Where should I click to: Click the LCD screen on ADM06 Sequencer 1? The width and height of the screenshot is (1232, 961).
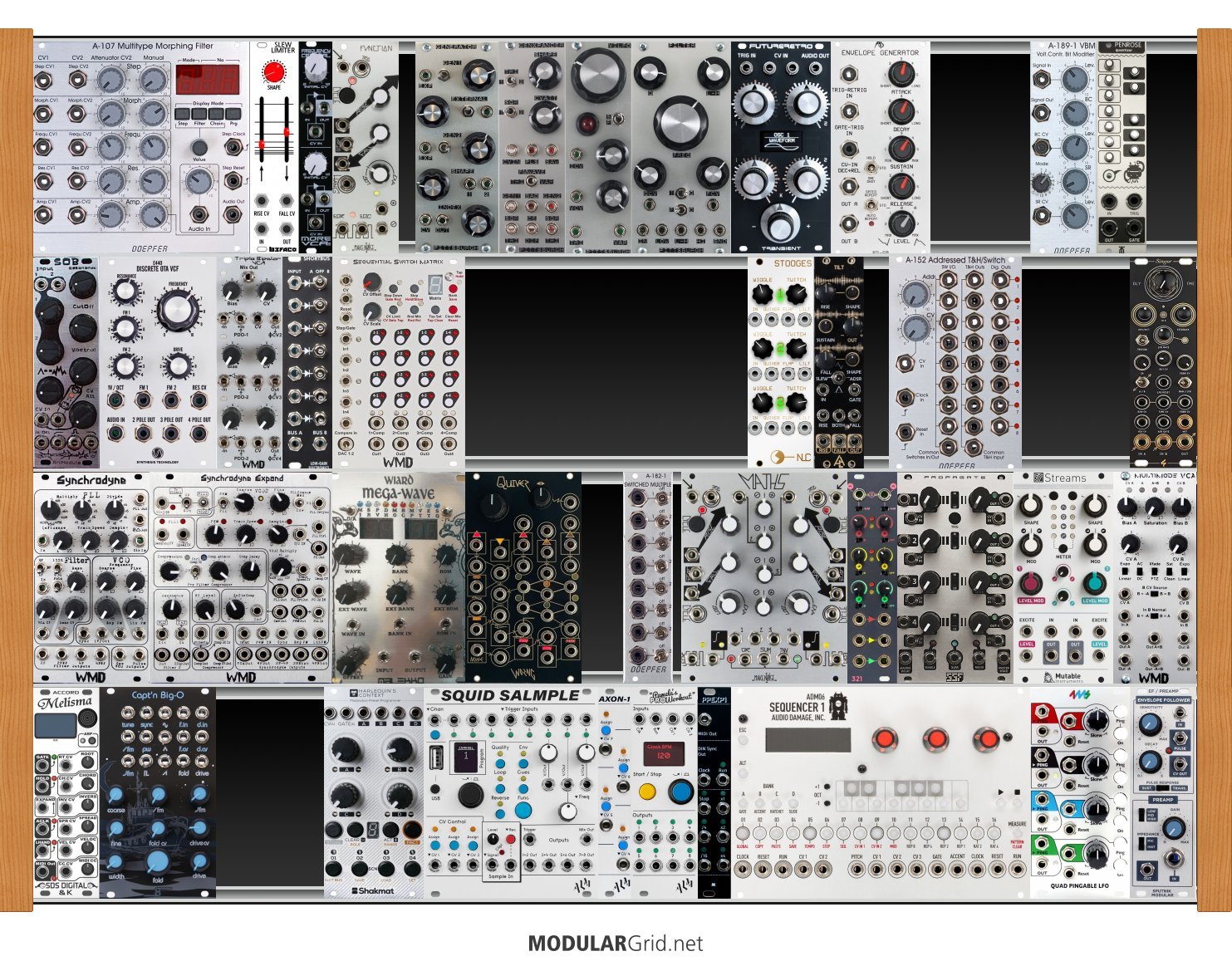click(807, 741)
